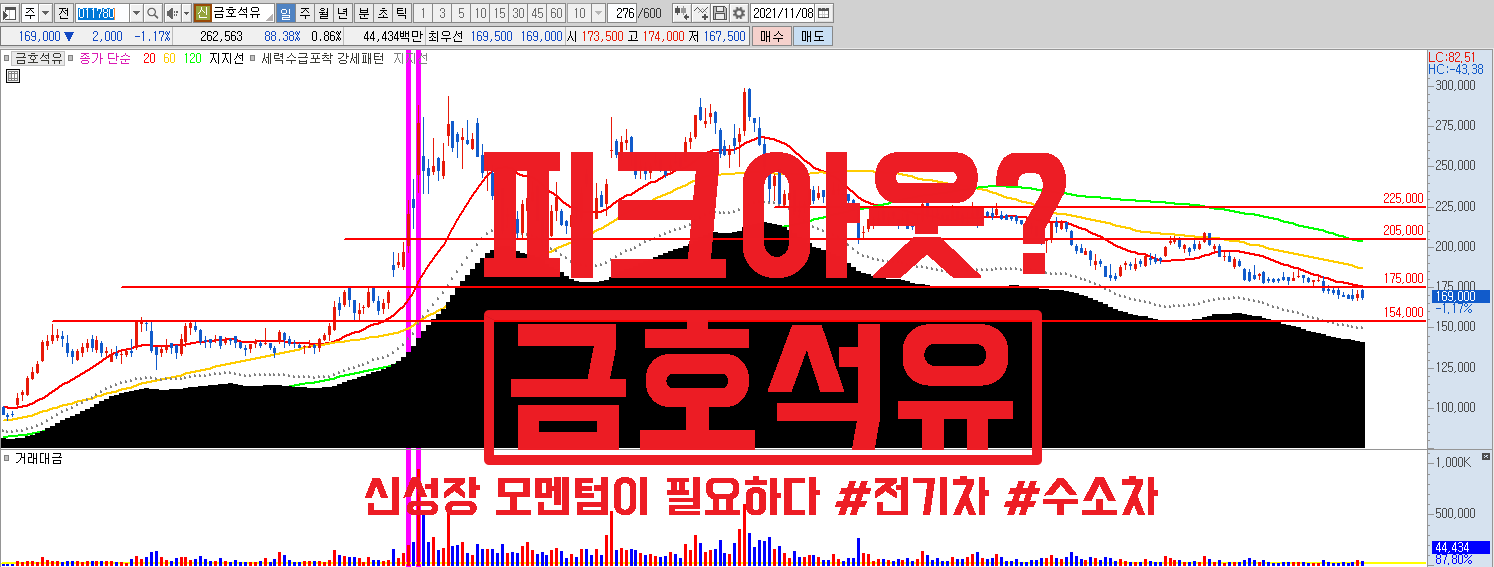Click the 거래대금 volume panel label
The width and height of the screenshot is (1494, 567).
[38, 458]
